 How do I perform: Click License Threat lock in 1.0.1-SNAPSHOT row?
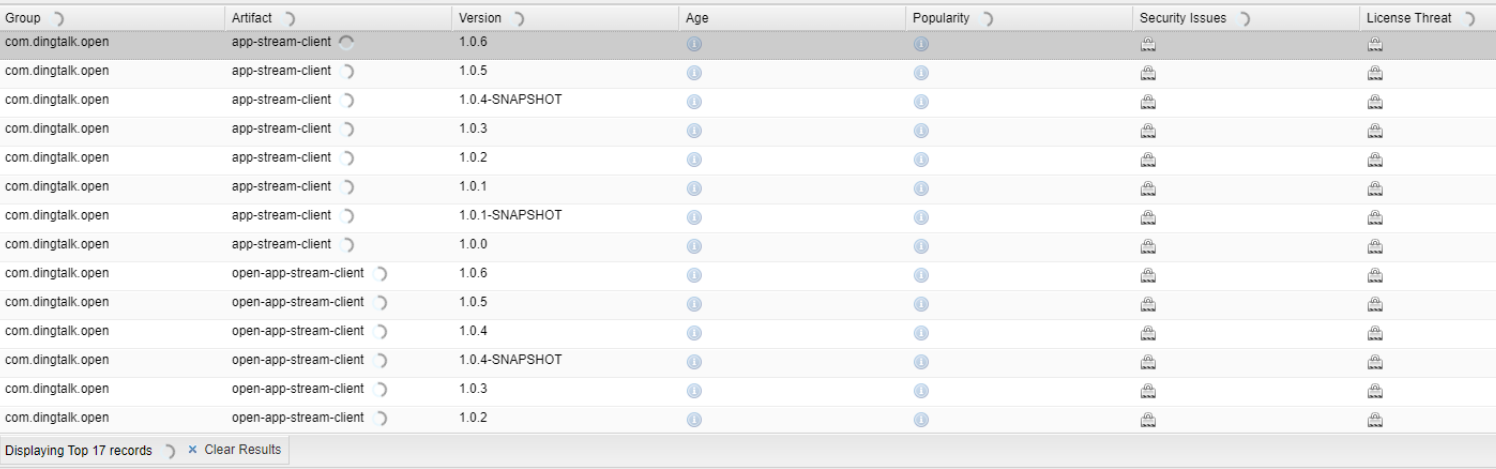pos(1375,218)
